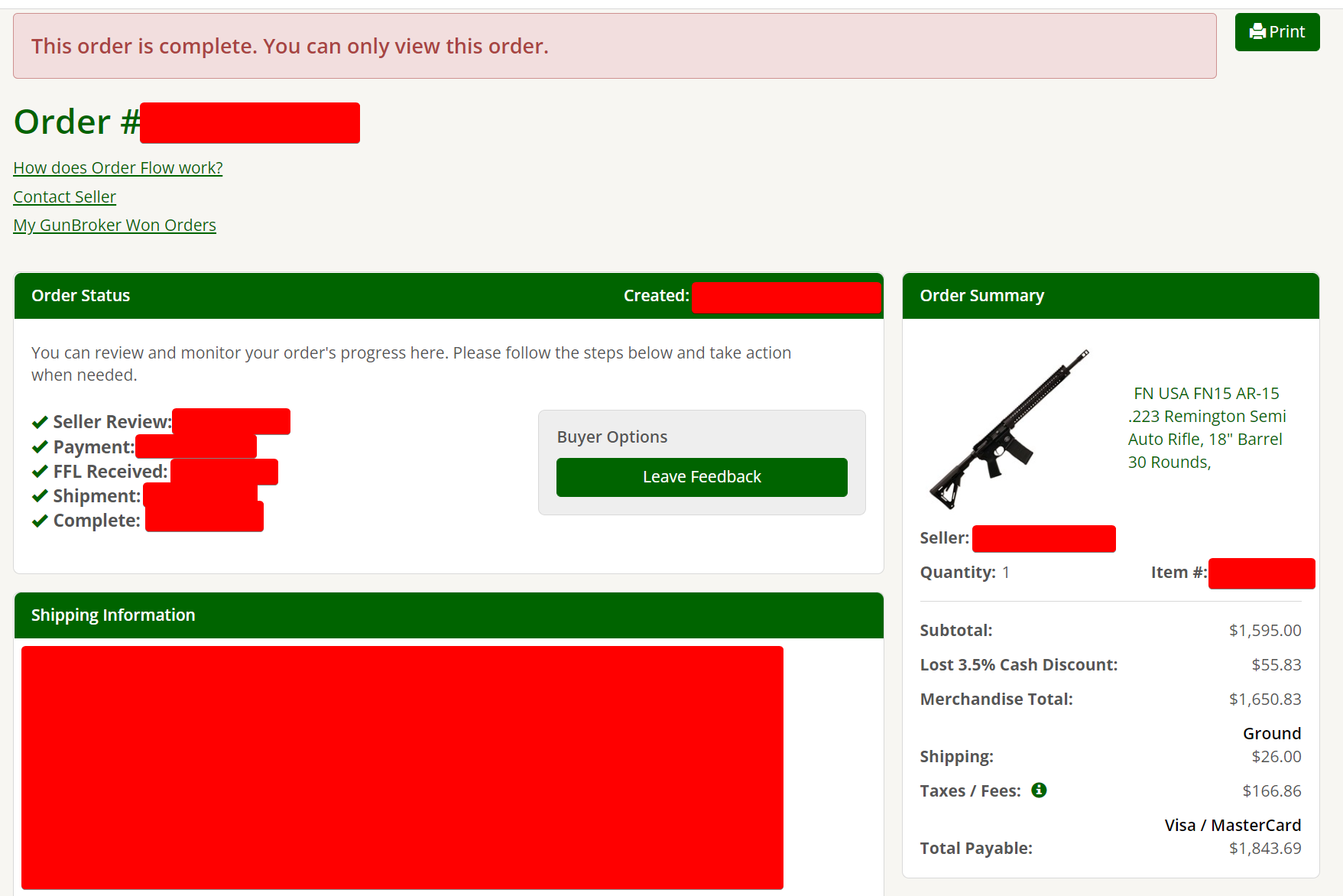
Task: Click the Shipment checkmark icon
Action: coord(40,496)
